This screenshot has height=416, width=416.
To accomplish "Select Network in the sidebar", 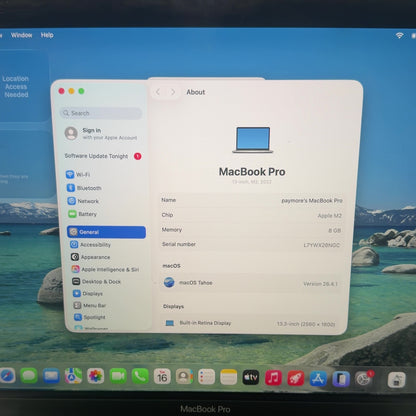I will point(83,201).
